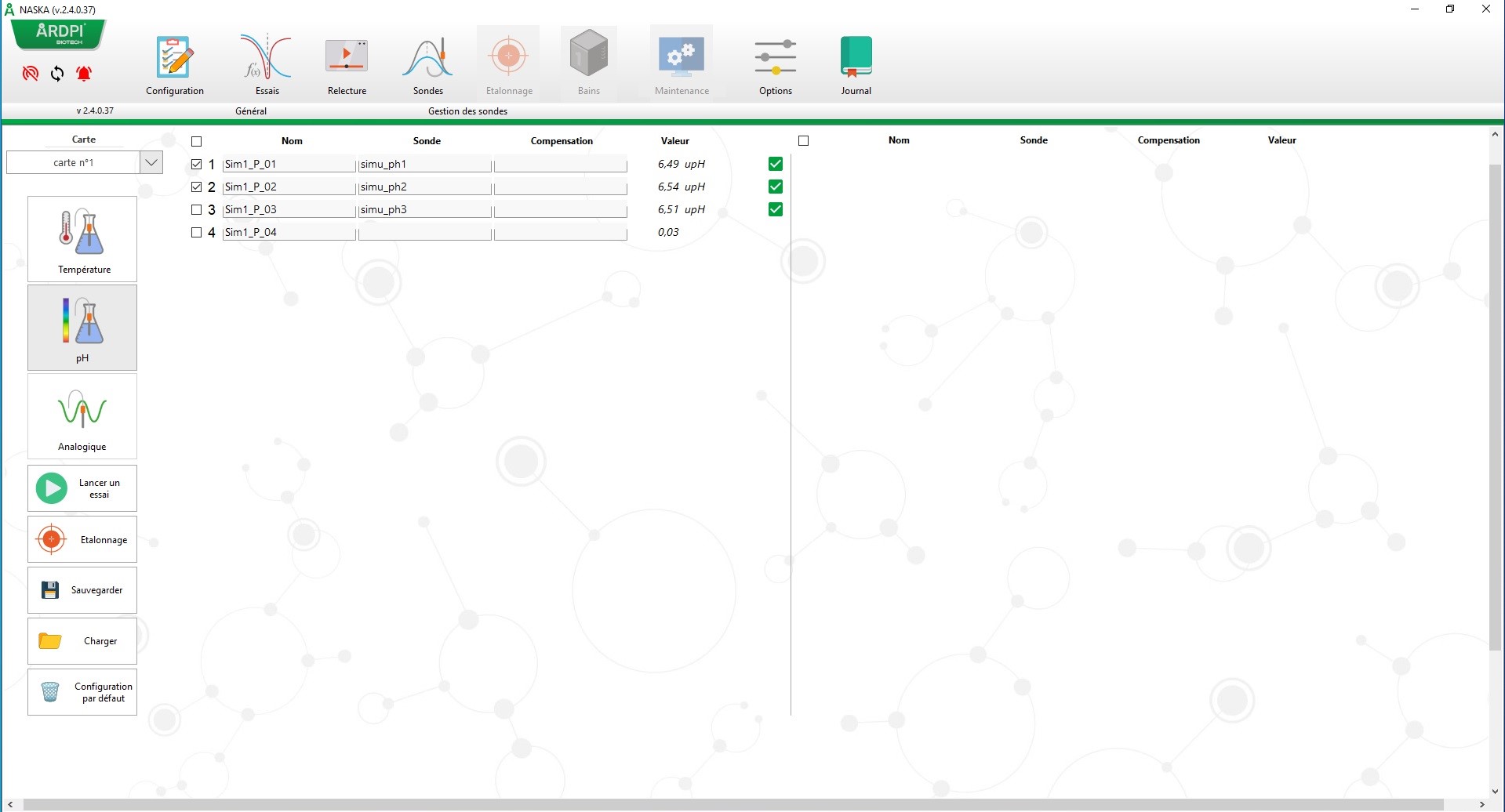Open the Sondes probe icon
The height and width of the screenshot is (812, 1505).
pos(428,58)
